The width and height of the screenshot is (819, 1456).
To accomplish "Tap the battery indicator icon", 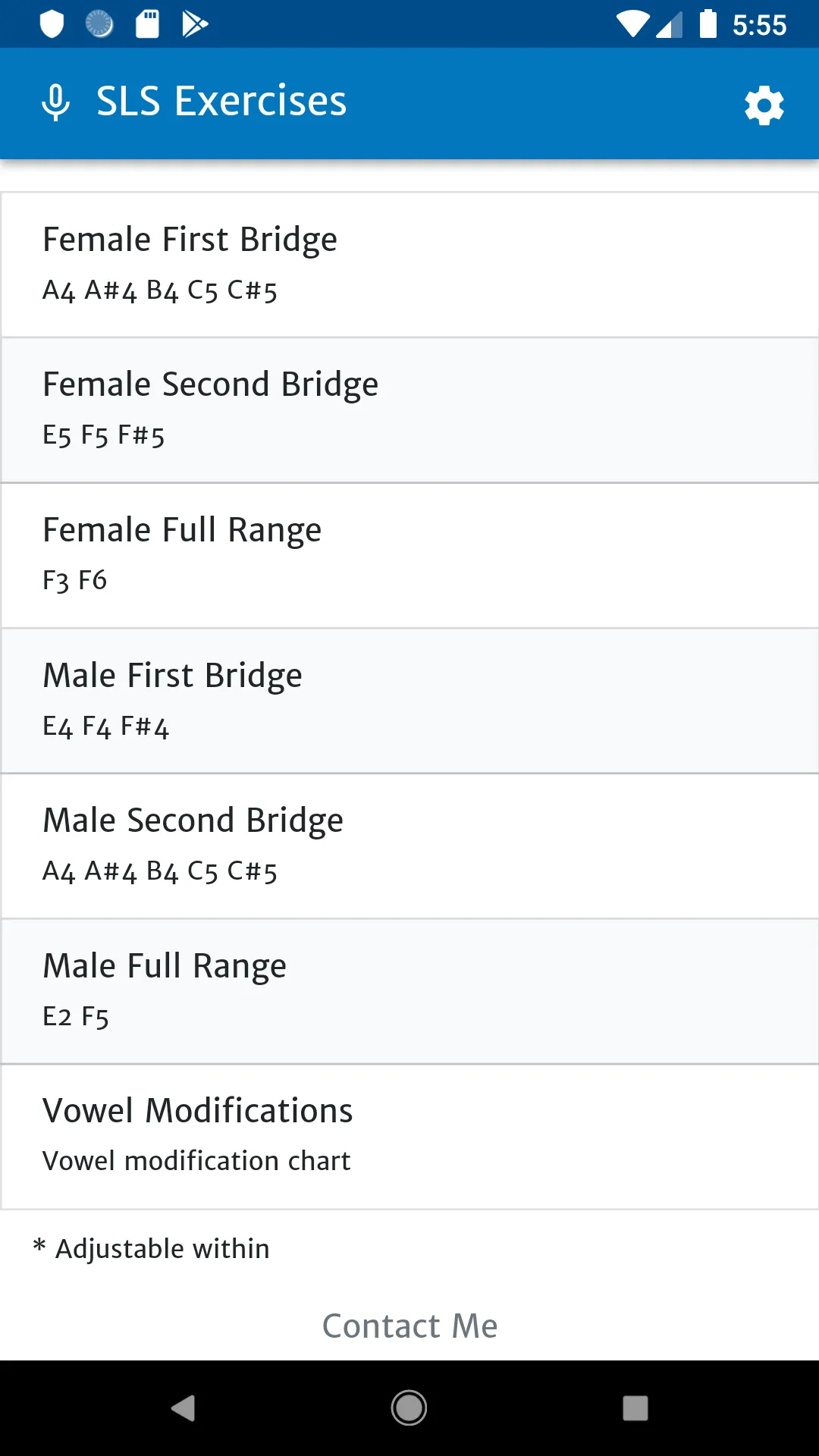I will 708,24.
